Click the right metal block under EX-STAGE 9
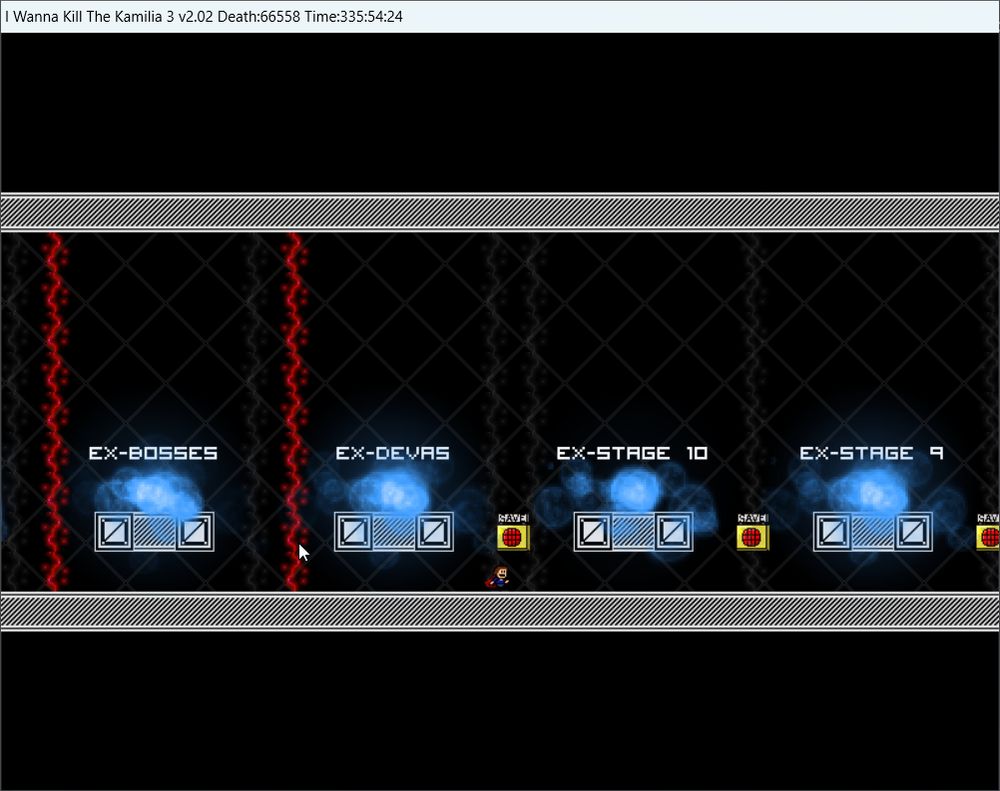The image size is (1000, 791). click(x=913, y=531)
